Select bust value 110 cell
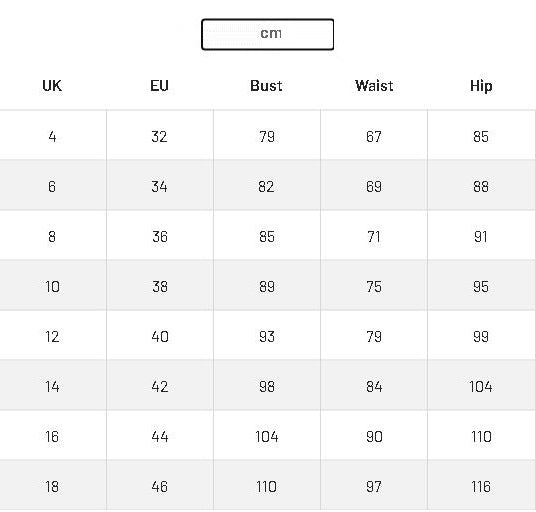 (x=267, y=485)
